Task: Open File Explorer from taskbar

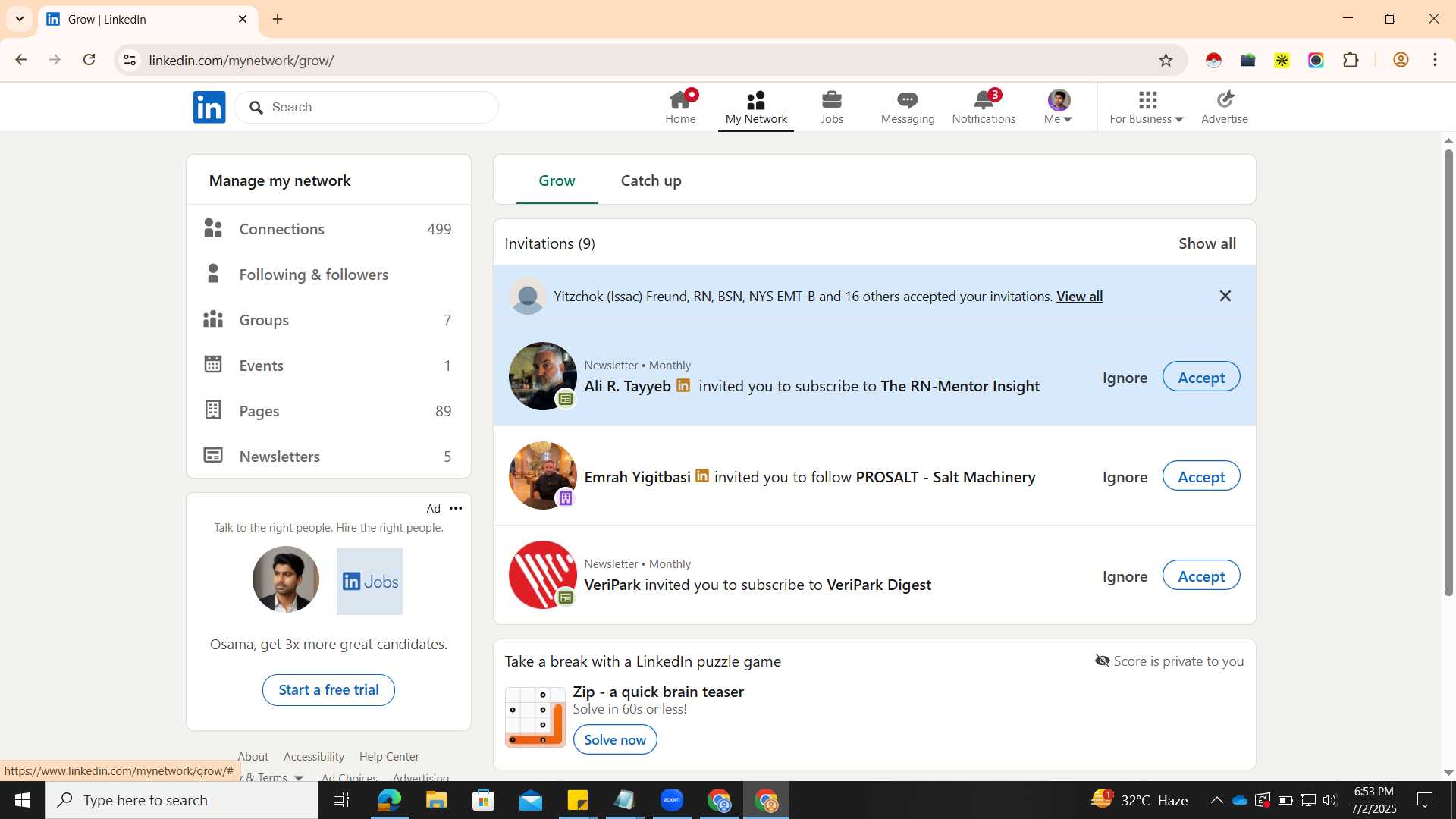Action: pyautogui.click(x=436, y=800)
